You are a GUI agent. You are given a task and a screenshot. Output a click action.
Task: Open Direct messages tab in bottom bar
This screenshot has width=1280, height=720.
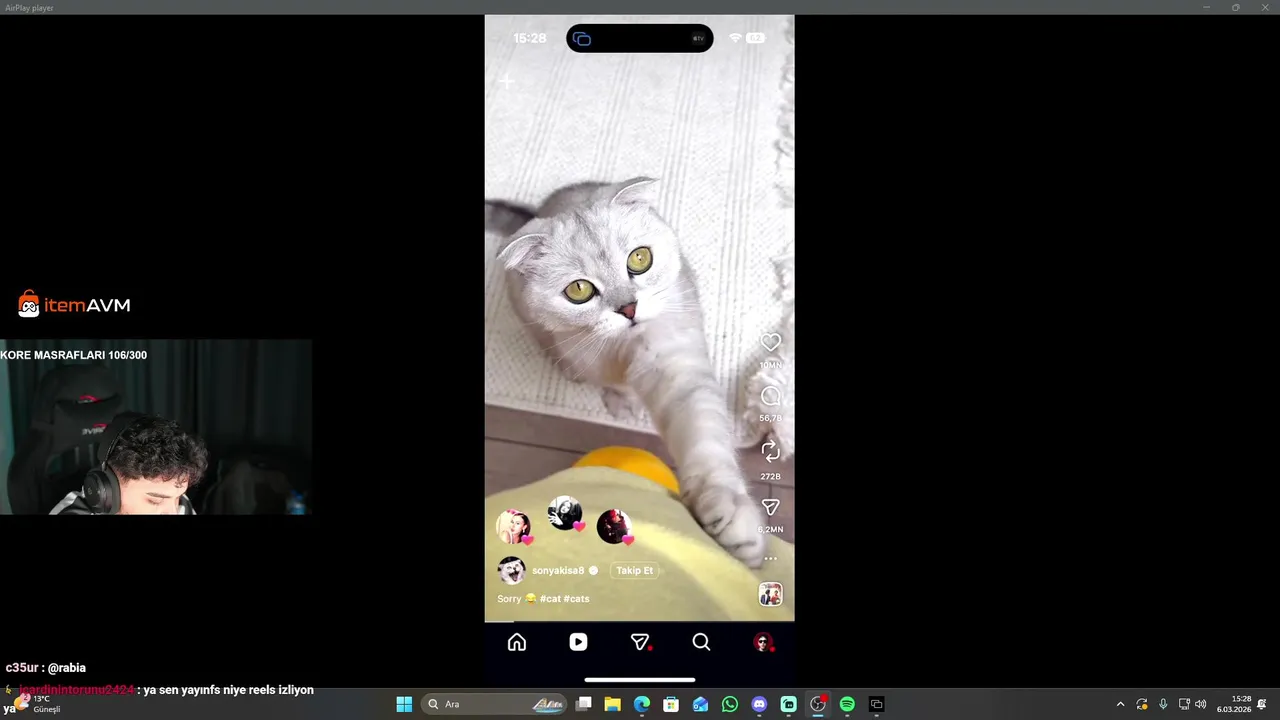point(640,642)
